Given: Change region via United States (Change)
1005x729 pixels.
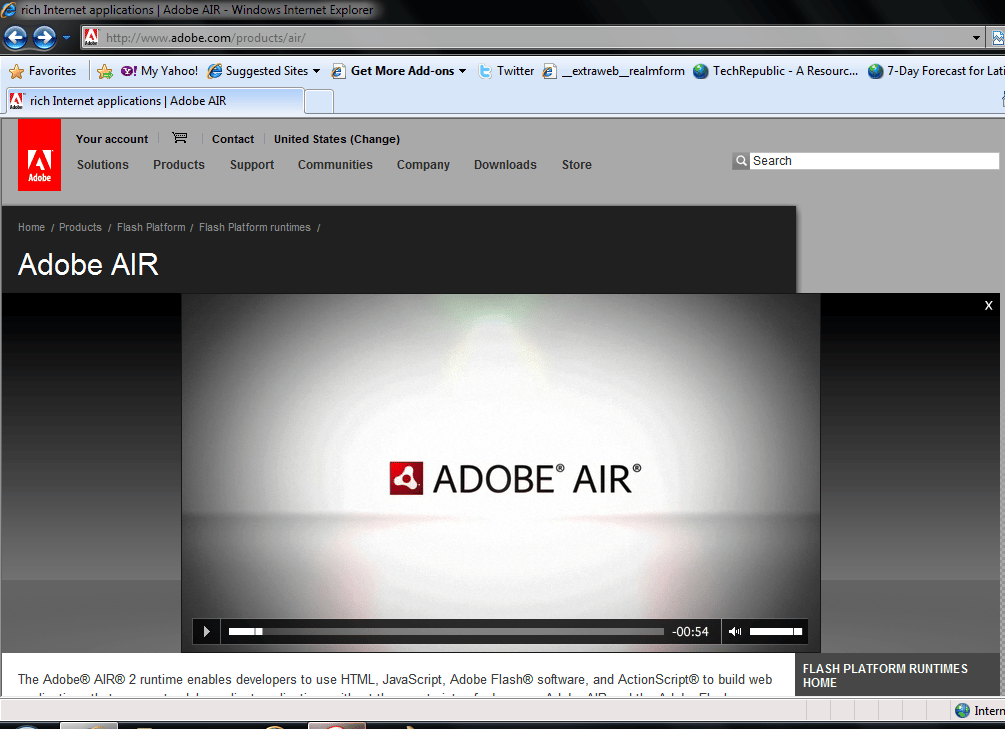Looking at the screenshot, I should click(x=336, y=139).
